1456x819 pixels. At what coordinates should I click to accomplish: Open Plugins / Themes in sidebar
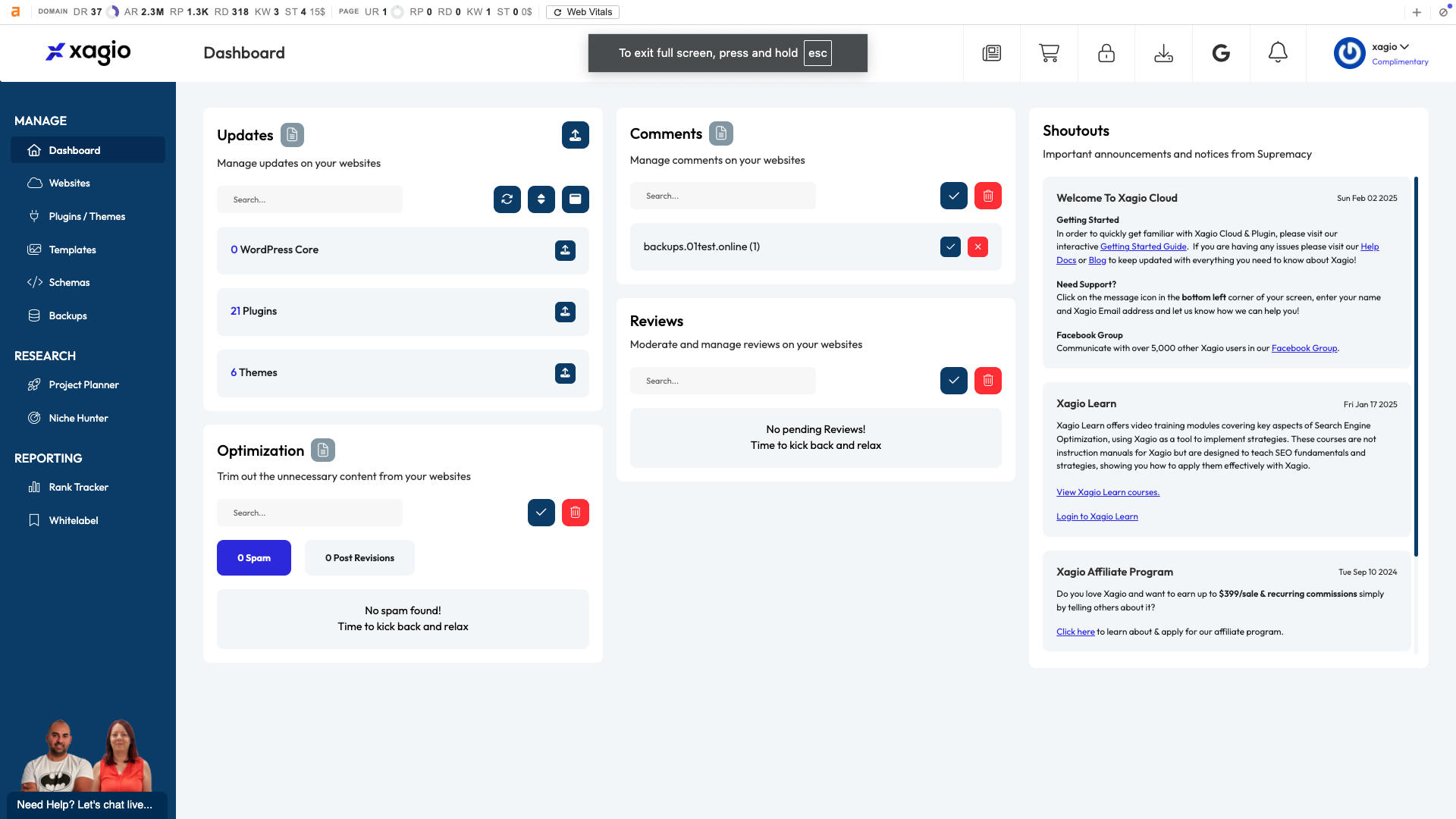point(88,216)
